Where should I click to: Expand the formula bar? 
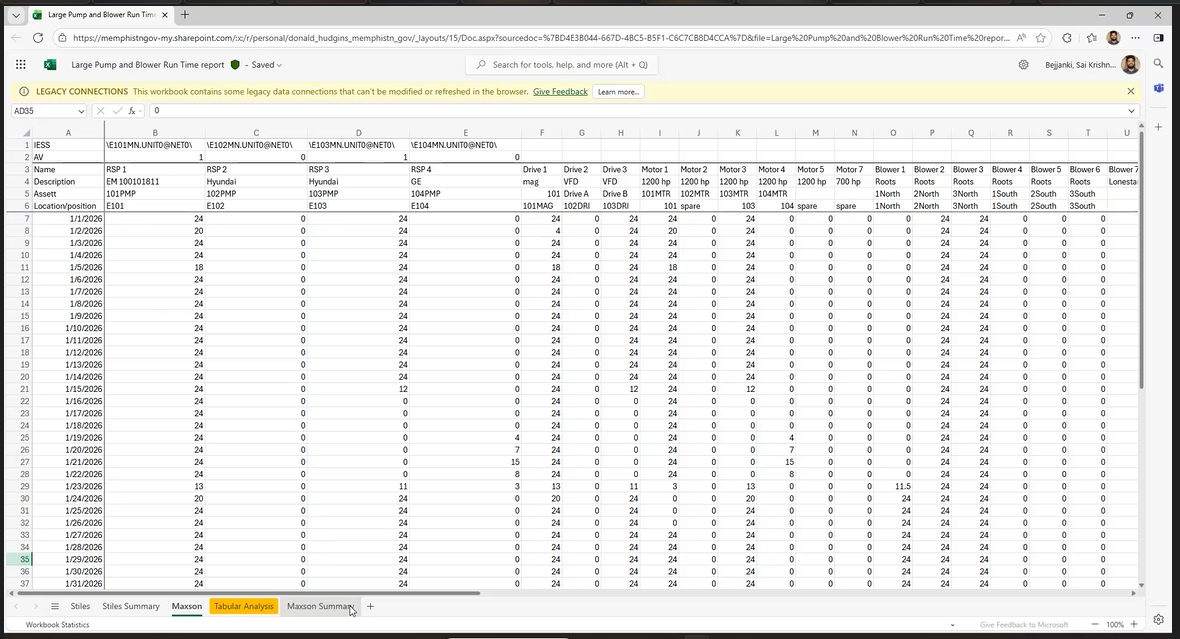click(1132, 111)
